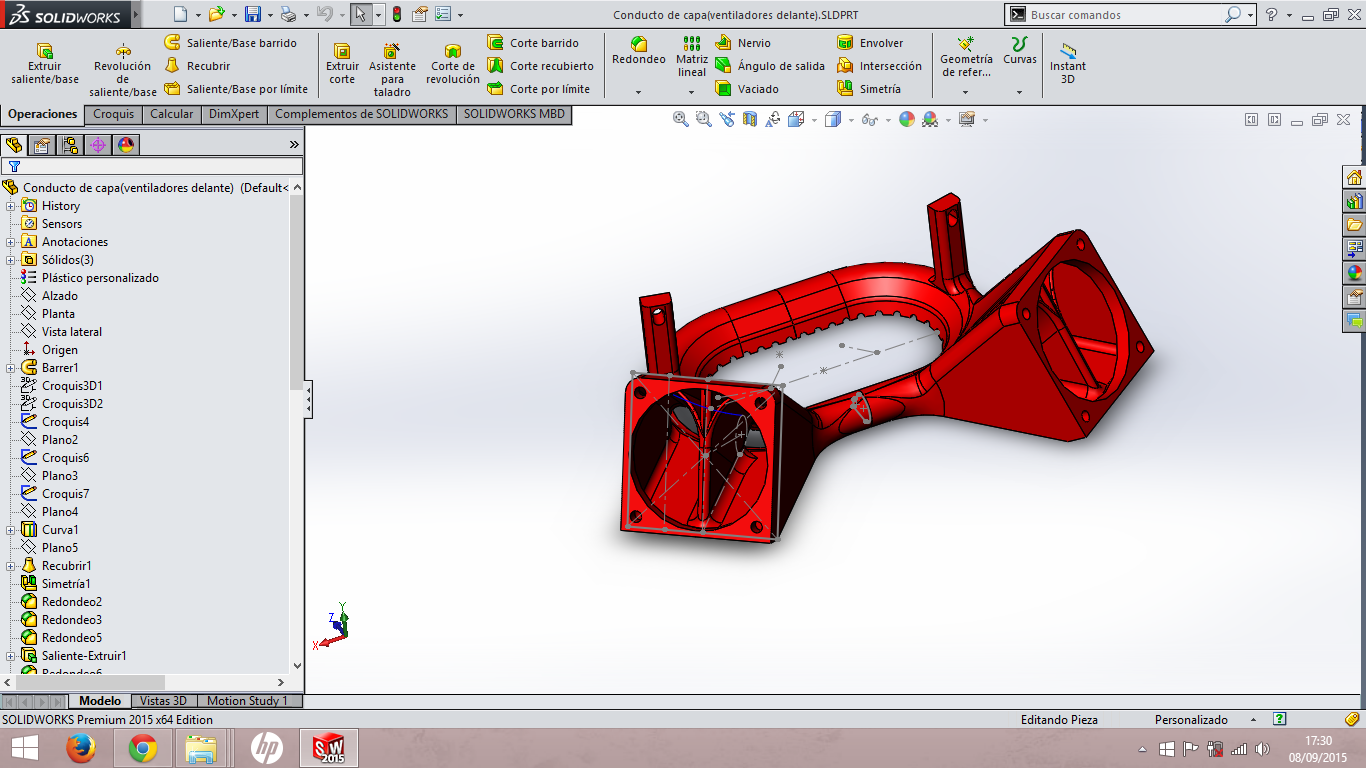Click the Nervio rib command
This screenshot has width=1366, height=768.
[743, 43]
